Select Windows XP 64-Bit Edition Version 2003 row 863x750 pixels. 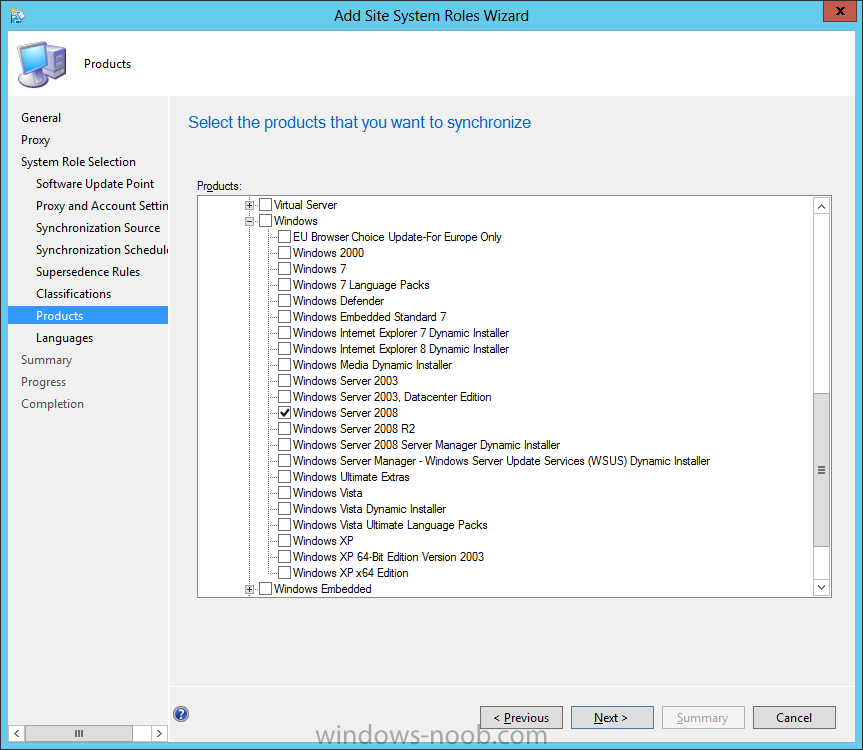388,557
